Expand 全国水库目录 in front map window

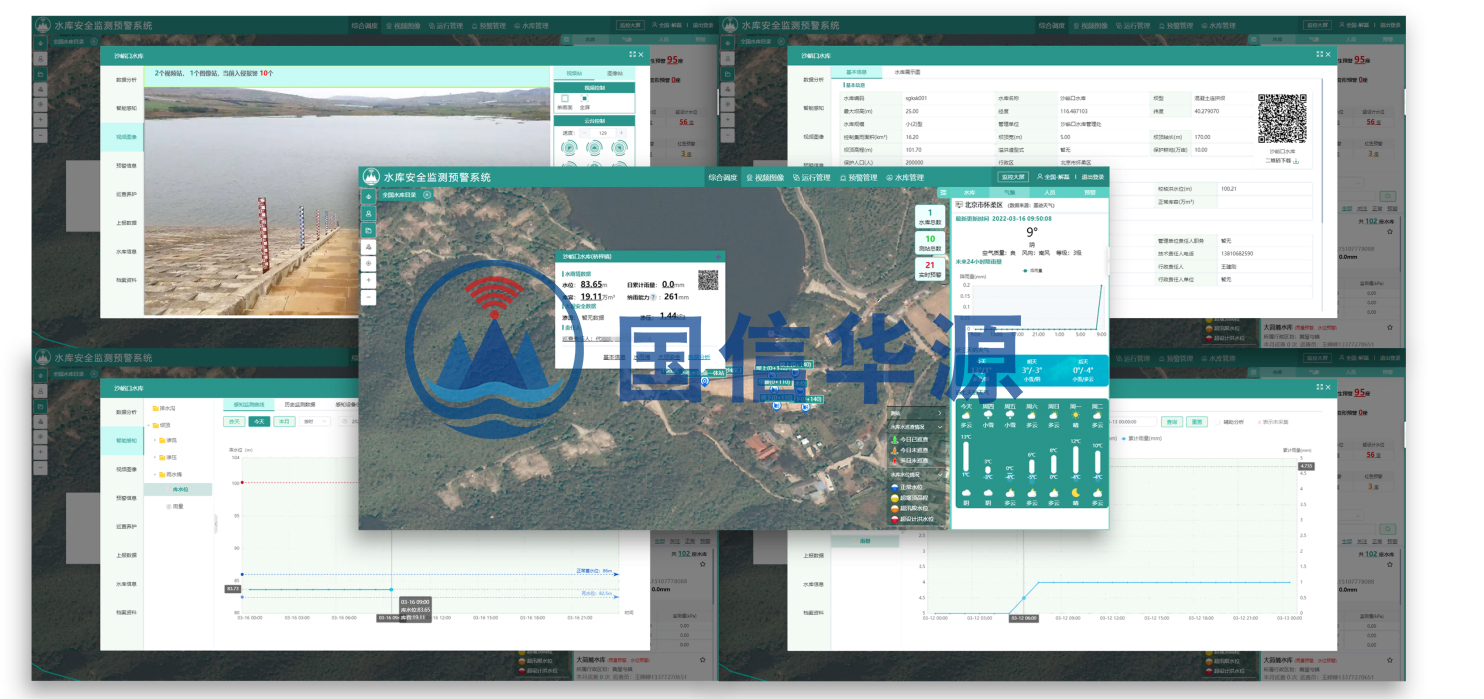tap(427, 195)
